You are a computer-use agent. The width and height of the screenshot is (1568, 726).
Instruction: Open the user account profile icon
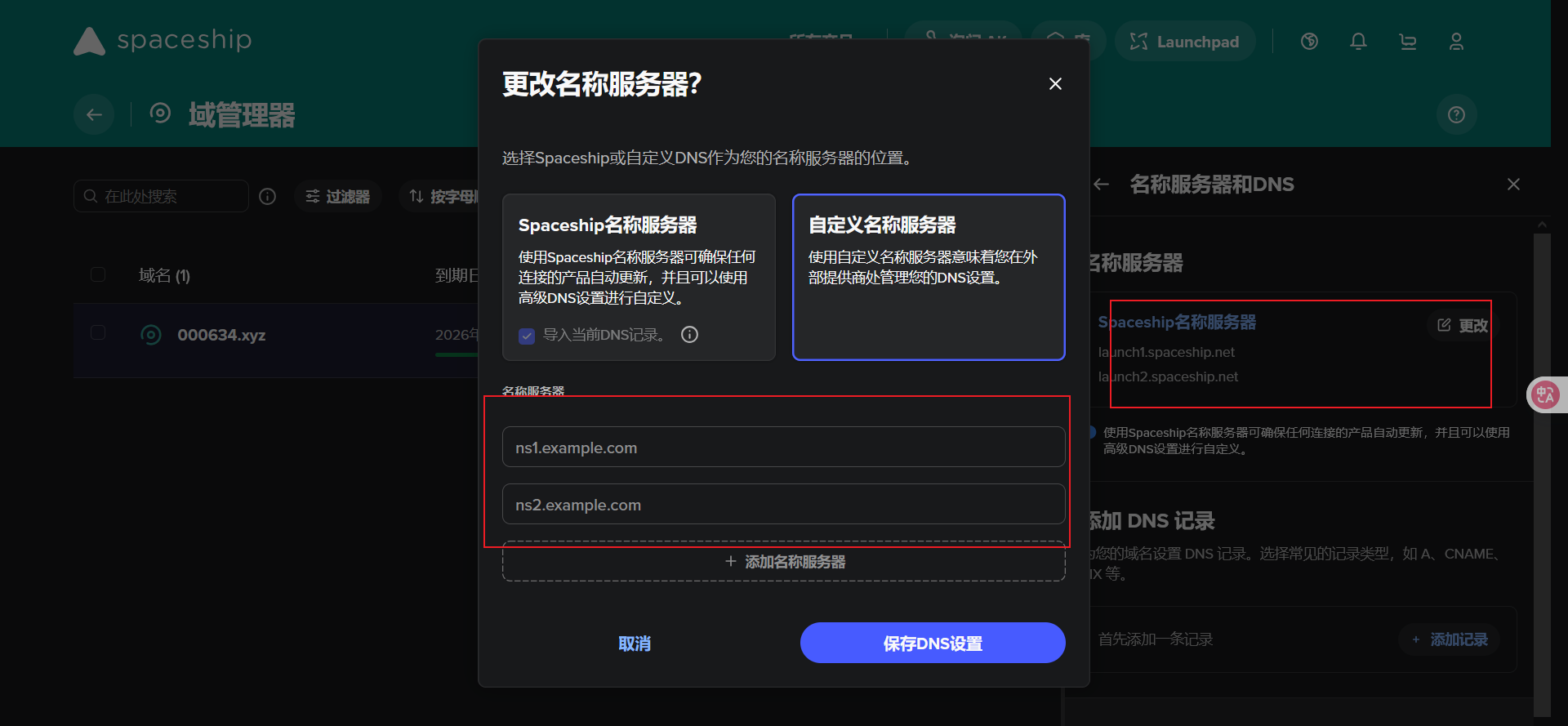1456,42
